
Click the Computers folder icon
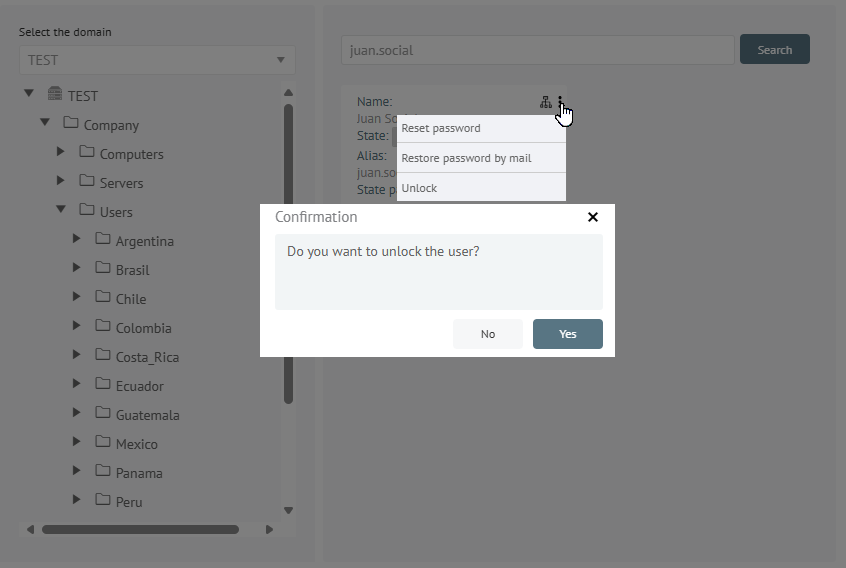[x=87, y=152]
